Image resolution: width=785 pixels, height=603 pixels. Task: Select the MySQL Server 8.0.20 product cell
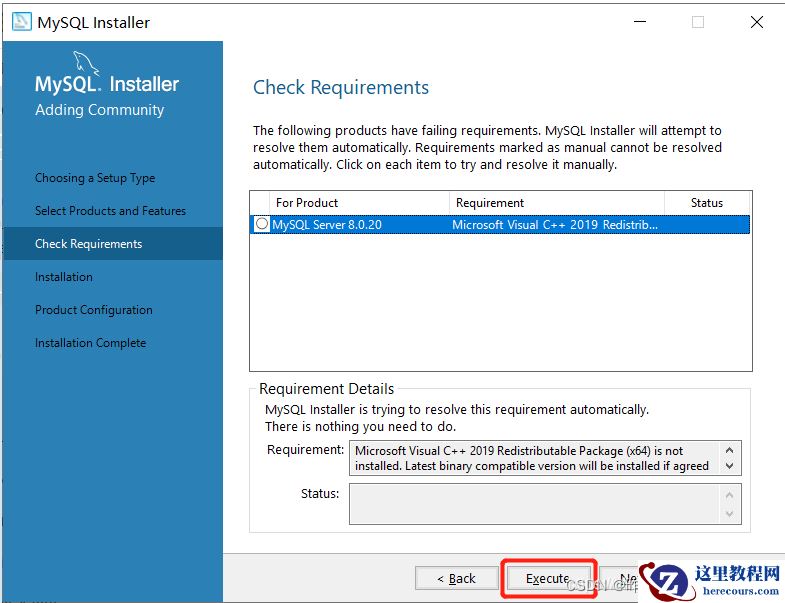point(326,225)
